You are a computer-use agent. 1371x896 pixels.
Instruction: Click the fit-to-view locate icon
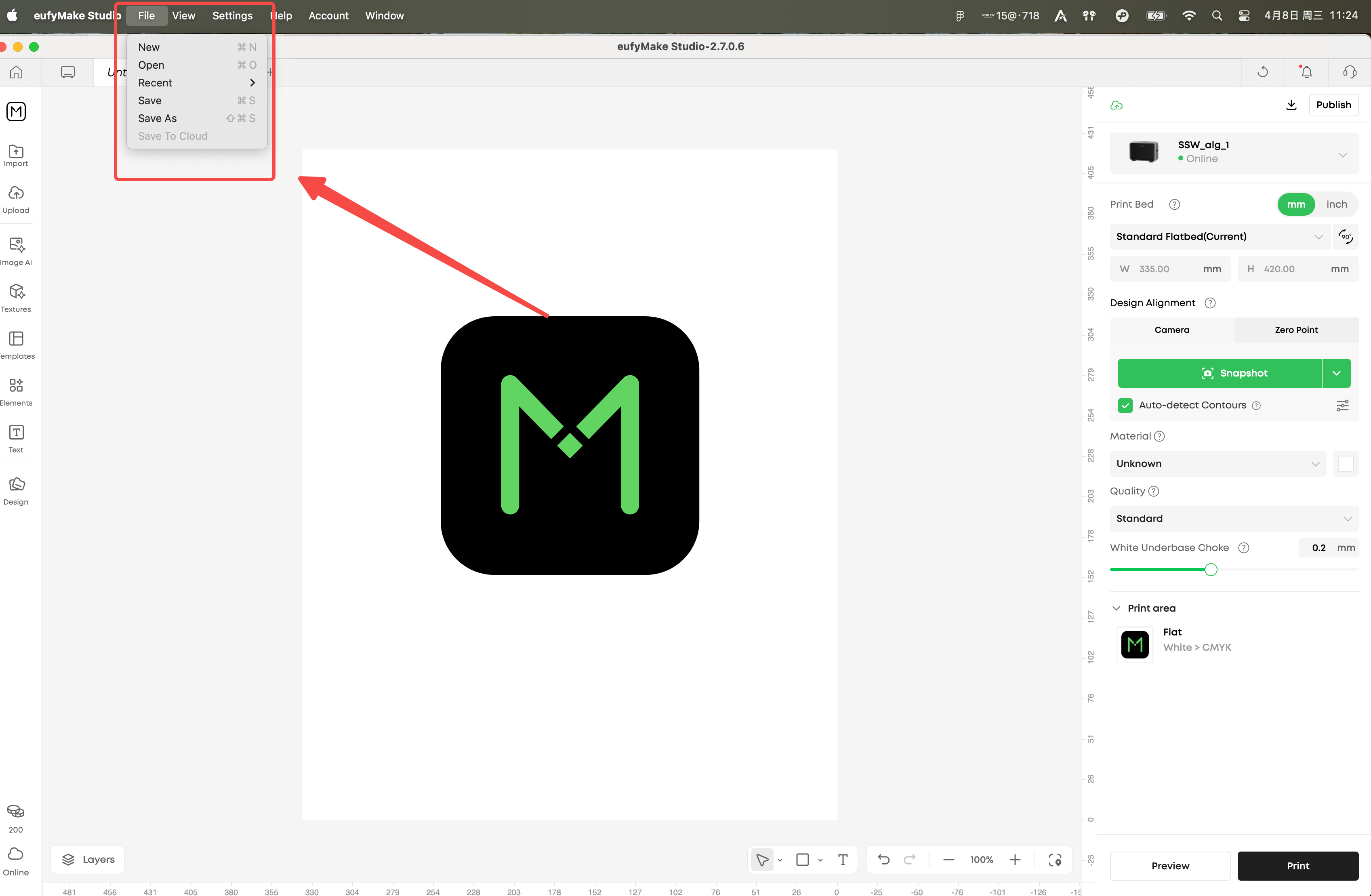[1055, 860]
